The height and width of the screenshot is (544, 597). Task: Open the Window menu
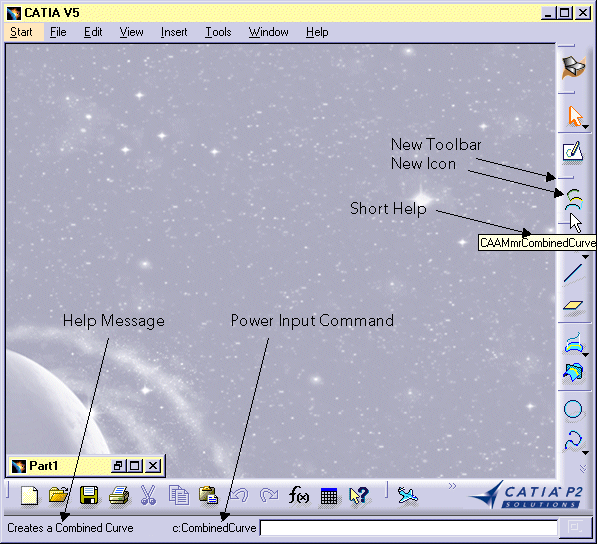point(268,32)
